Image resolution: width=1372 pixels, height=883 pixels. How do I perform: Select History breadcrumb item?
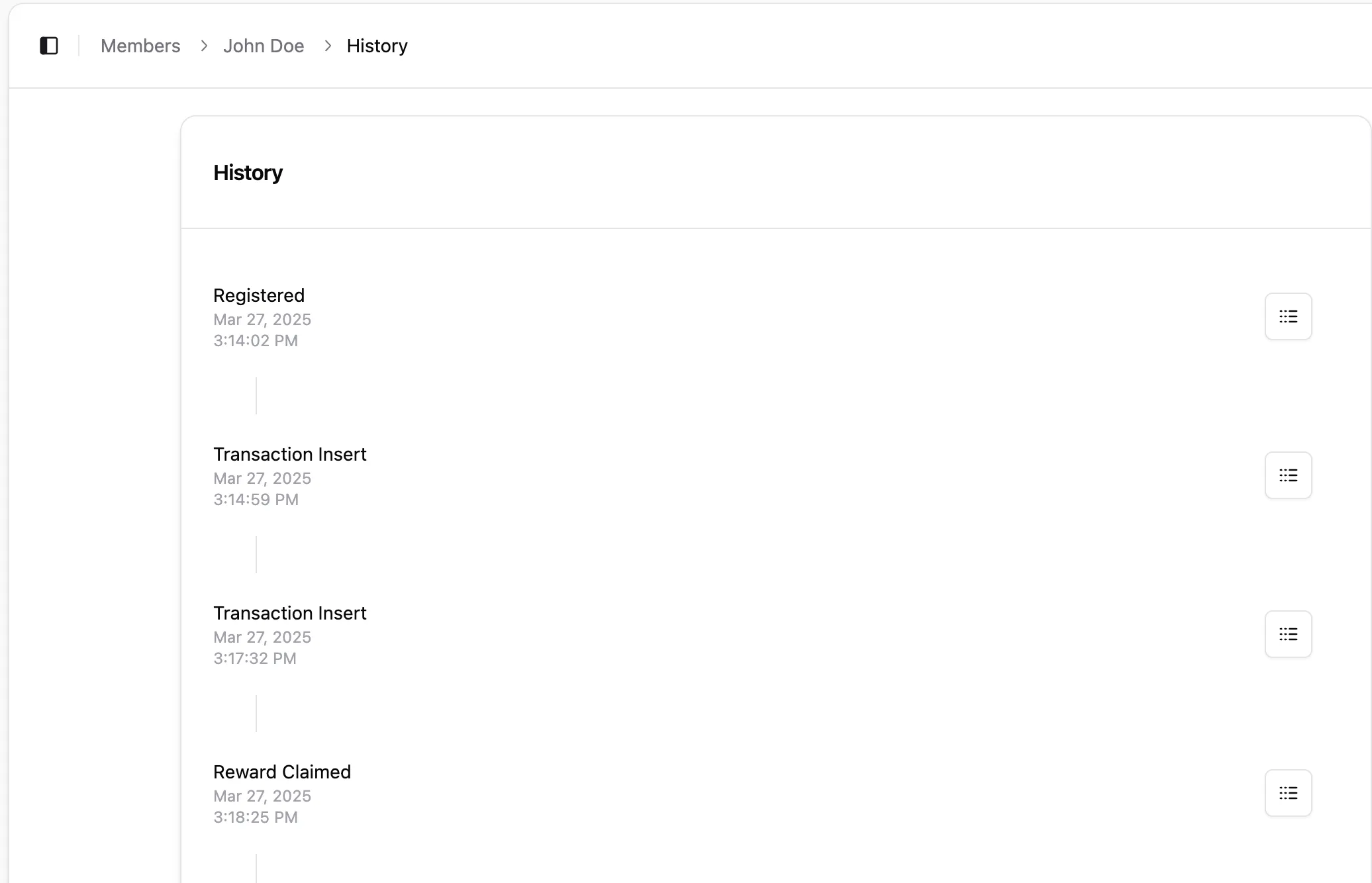click(377, 46)
